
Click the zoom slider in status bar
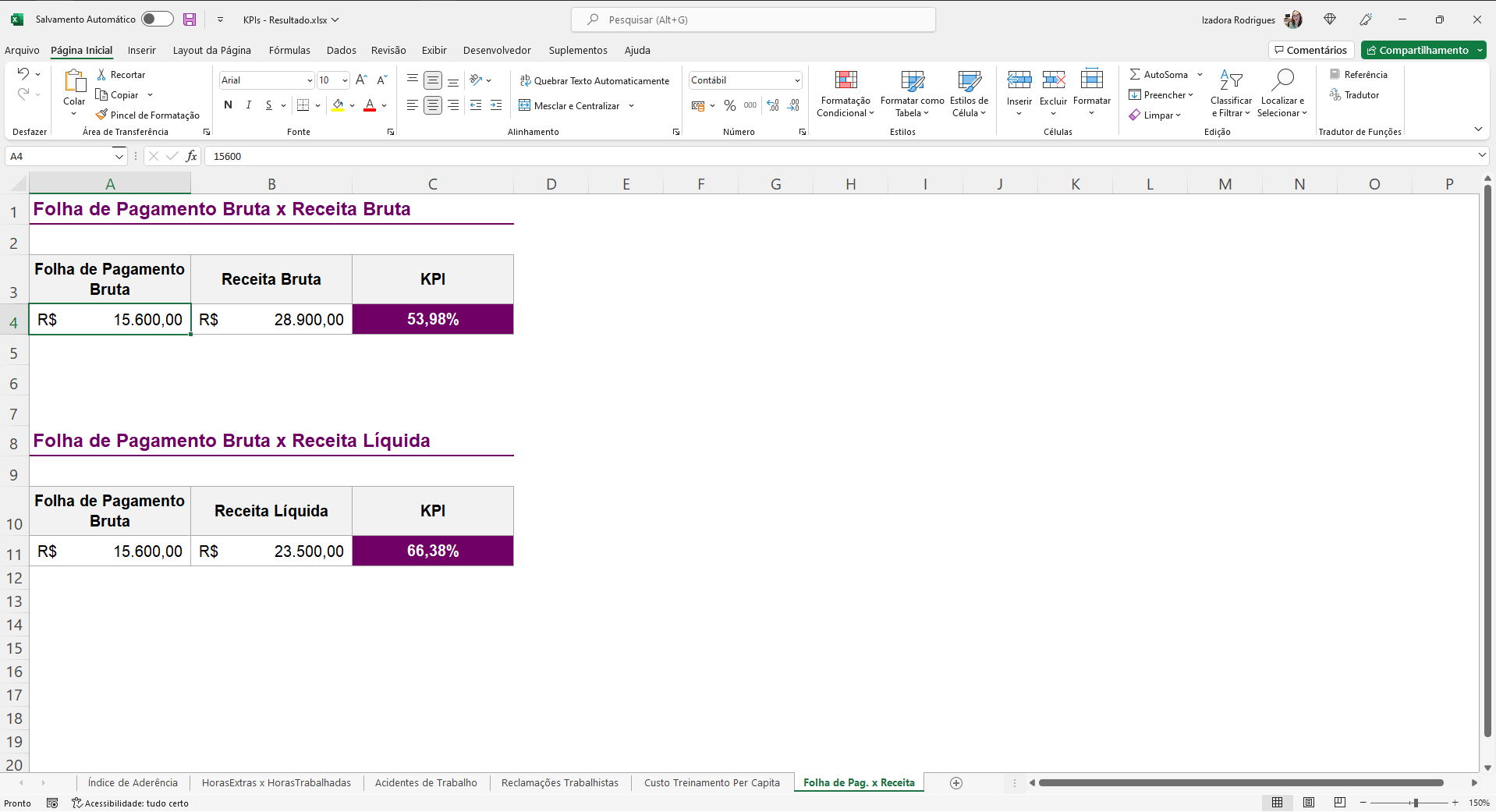point(1415,803)
